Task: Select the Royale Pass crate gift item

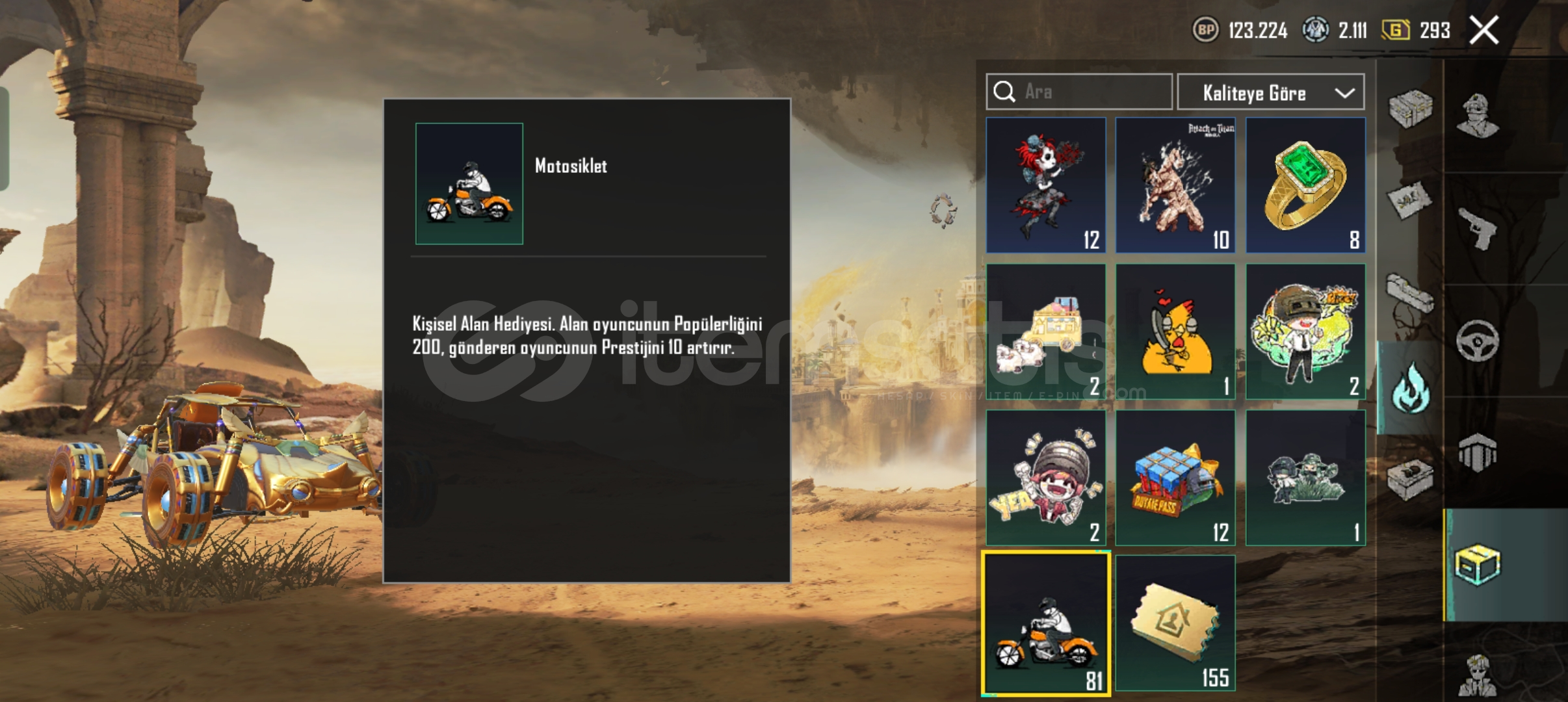Action: (1175, 478)
